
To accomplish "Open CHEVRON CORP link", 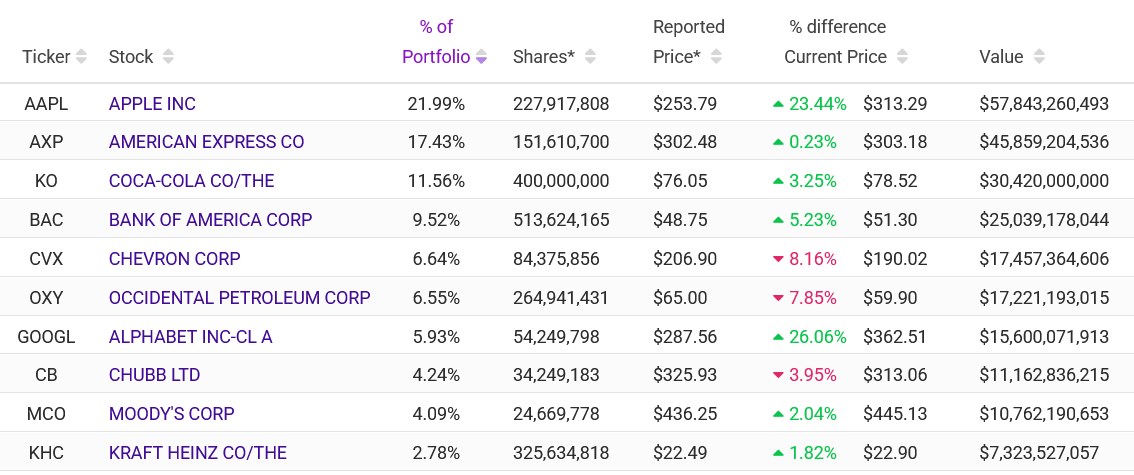I will coord(174,259).
